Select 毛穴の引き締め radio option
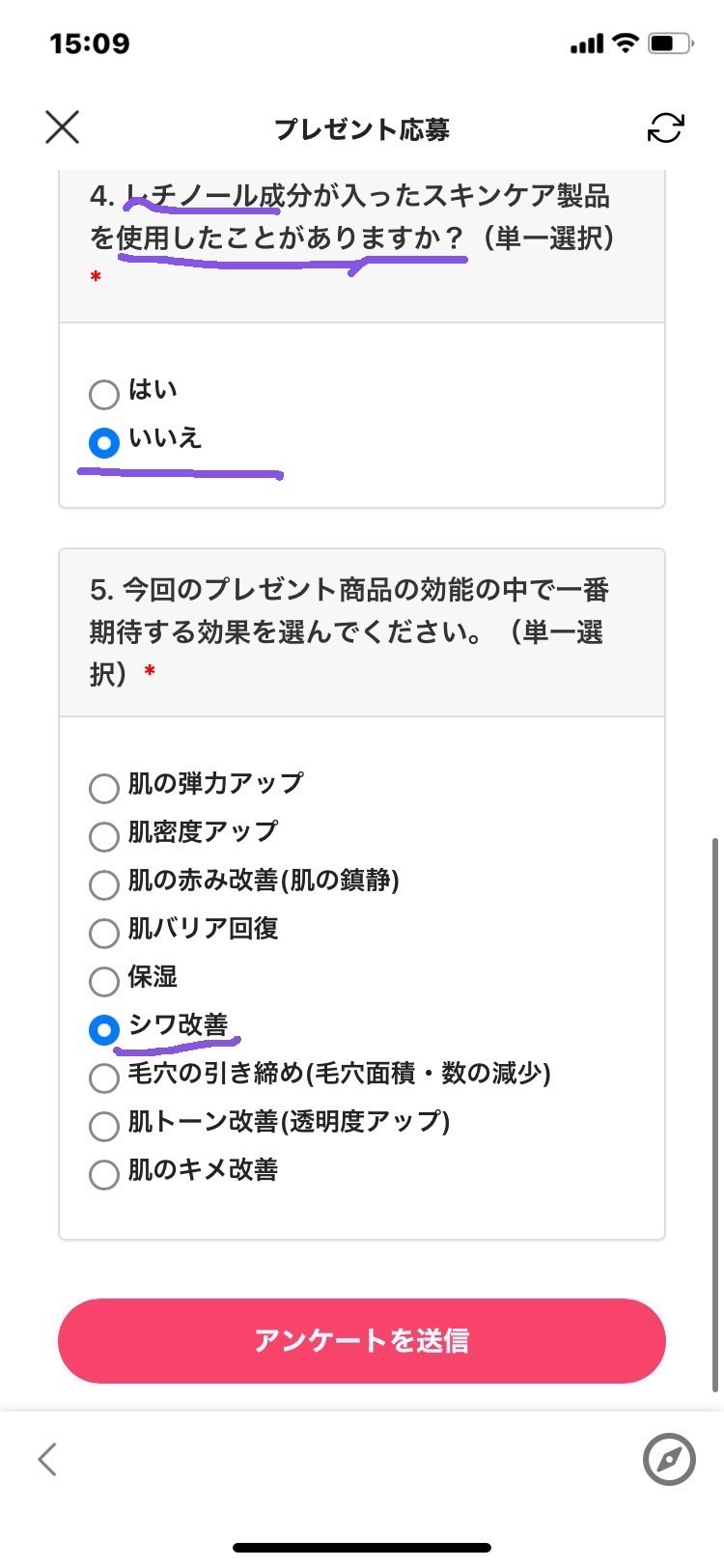The width and height of the screenshot is (724, 1568). [x=104, y=1078]
